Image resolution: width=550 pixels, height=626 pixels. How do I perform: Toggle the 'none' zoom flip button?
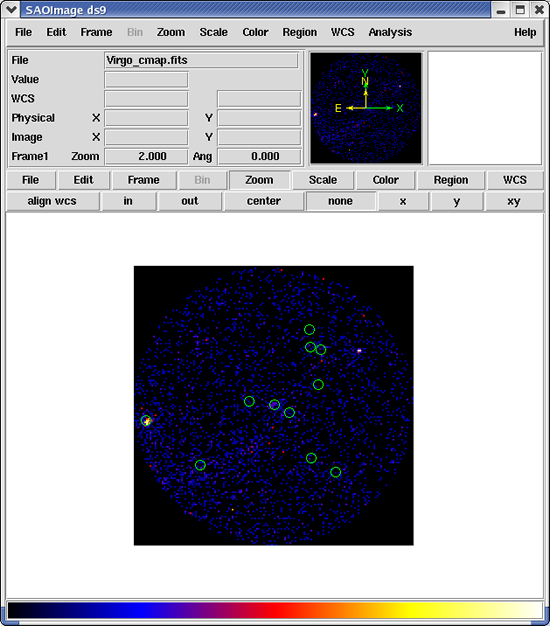pyautogui.click(x=340, y=201)
